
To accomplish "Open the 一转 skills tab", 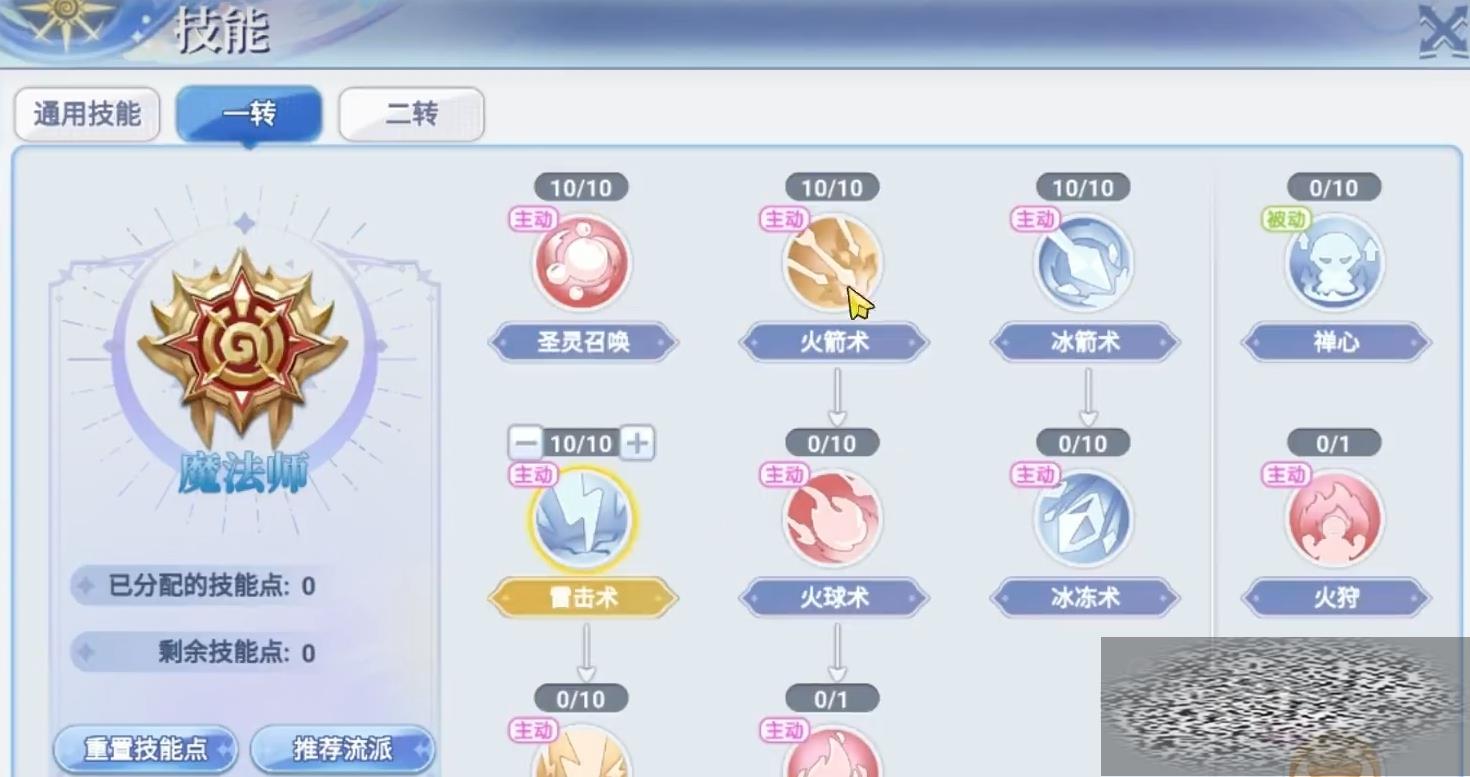I will point(249,114).
